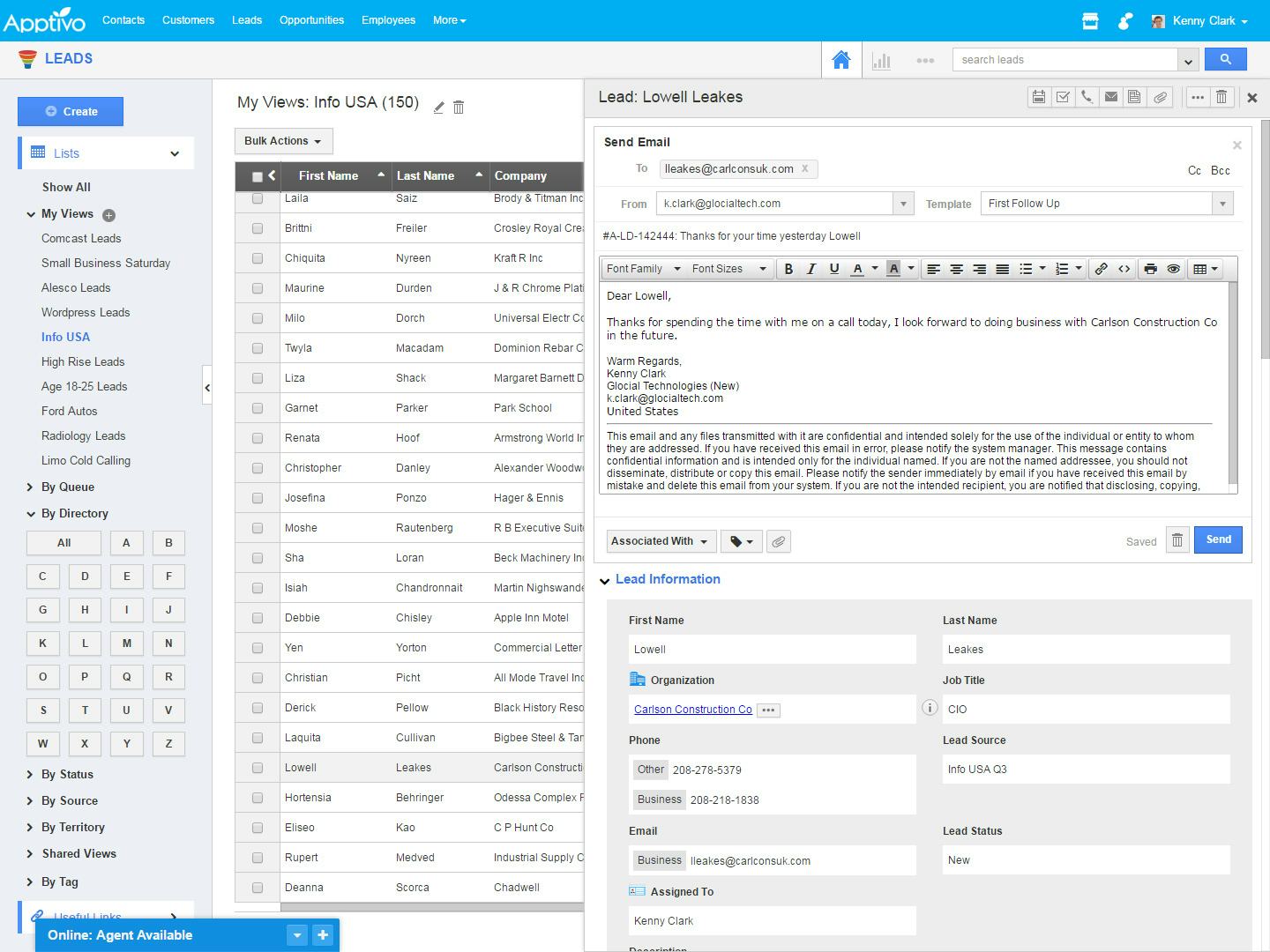Delete the Info USA view using trash icon
Viewport: 1270px width, 952px height.
tap(459, 108)
